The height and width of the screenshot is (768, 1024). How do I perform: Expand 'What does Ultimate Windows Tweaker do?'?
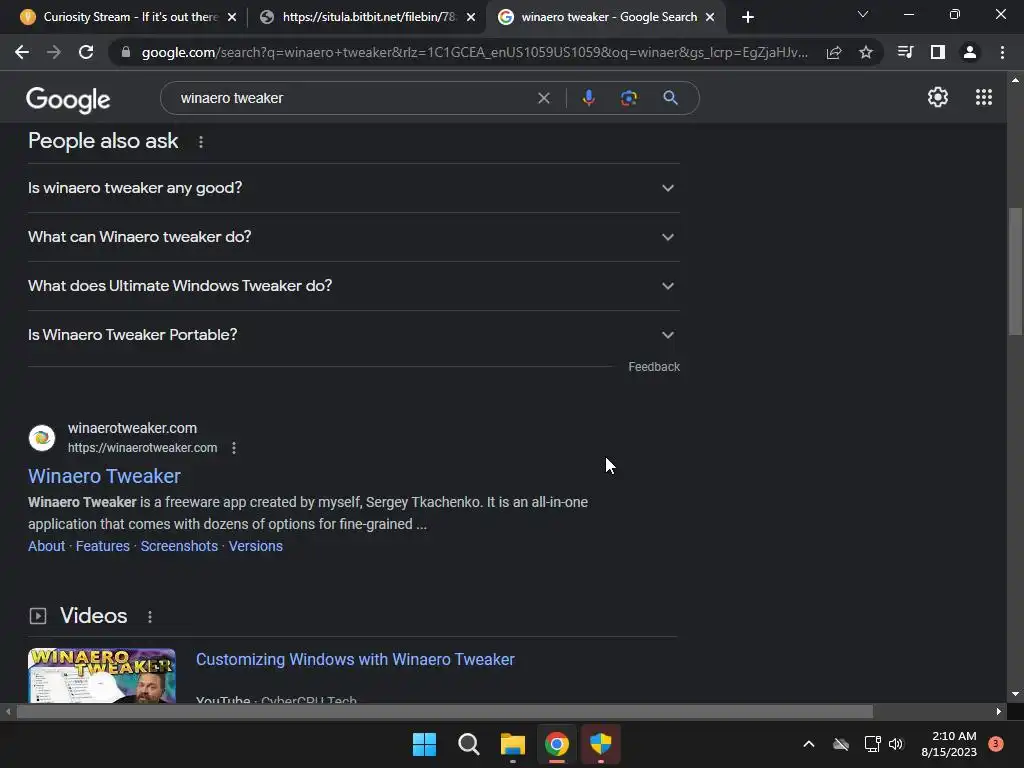(x=354, y=286)
